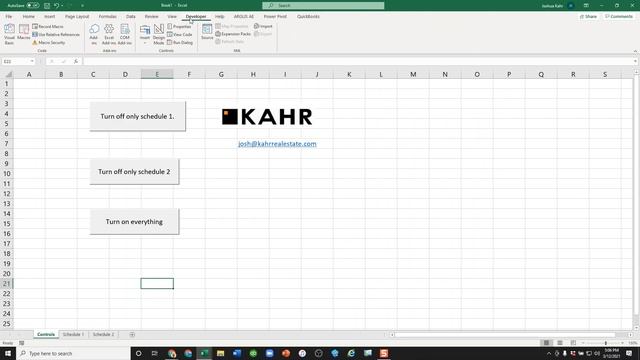The width and height of the screenshot is (640, 360).
Task: Toggle the AutoSave switch
Action: point(33,5)
